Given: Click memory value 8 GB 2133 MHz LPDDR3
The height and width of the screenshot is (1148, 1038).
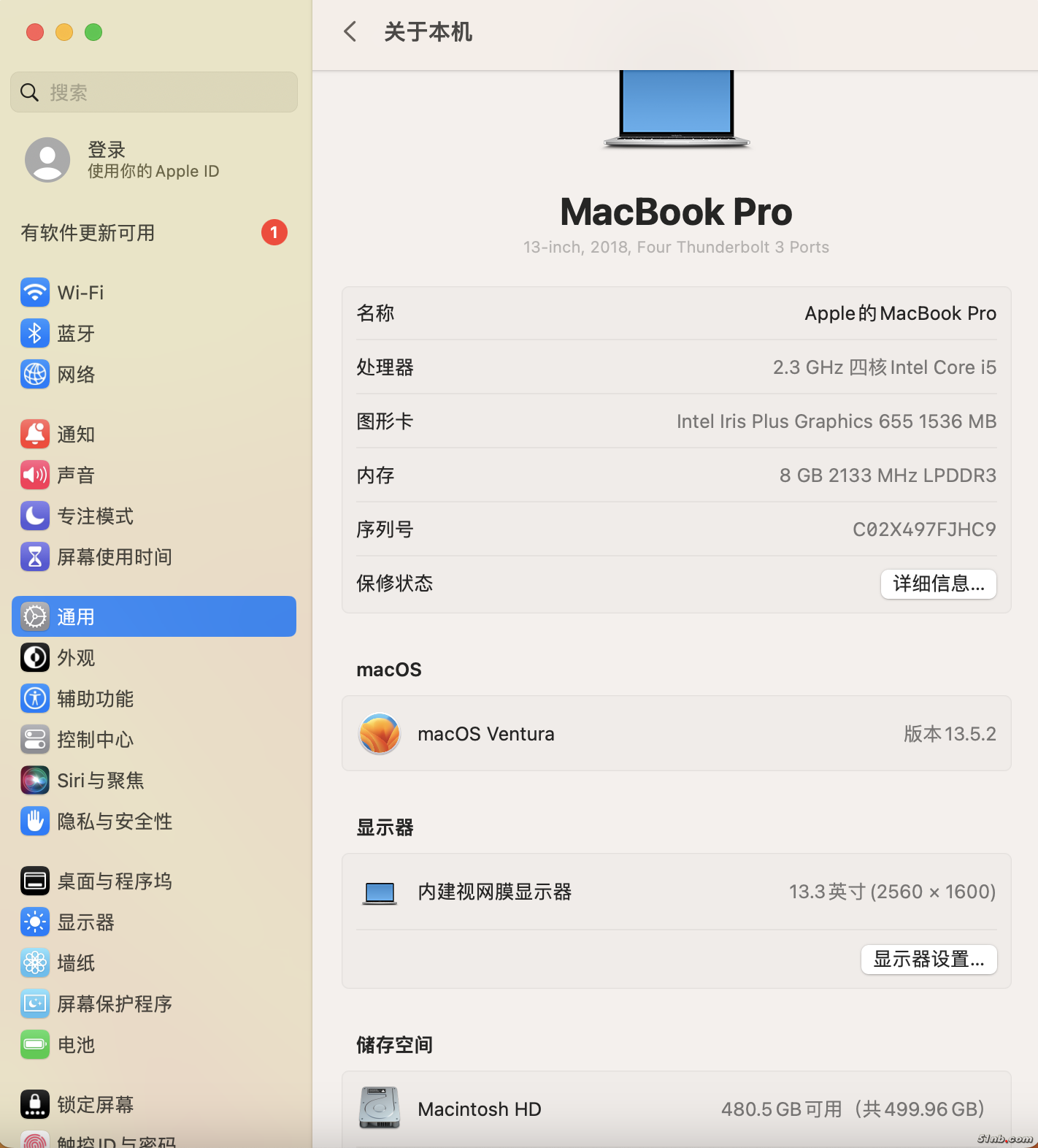Looking at the screenshot, I should pyautogui.click(x=888, y=475).
